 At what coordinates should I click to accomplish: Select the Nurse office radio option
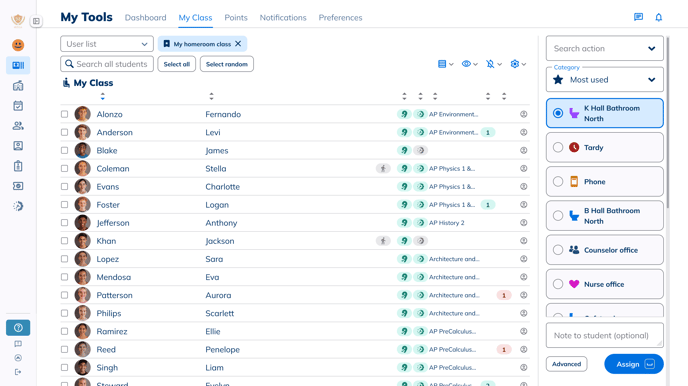pos(558,284)
